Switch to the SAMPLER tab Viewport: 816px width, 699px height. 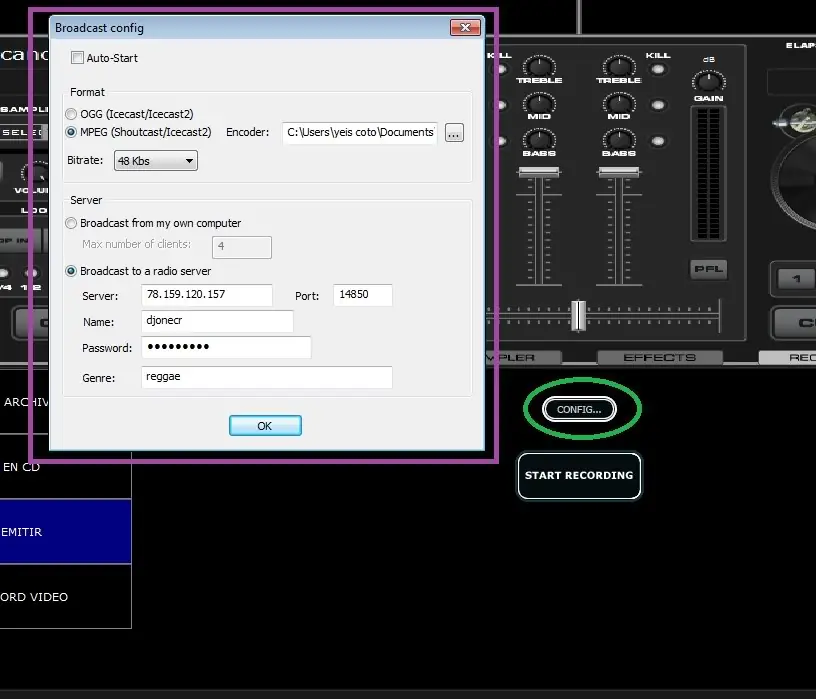click(x=523, y=358)
